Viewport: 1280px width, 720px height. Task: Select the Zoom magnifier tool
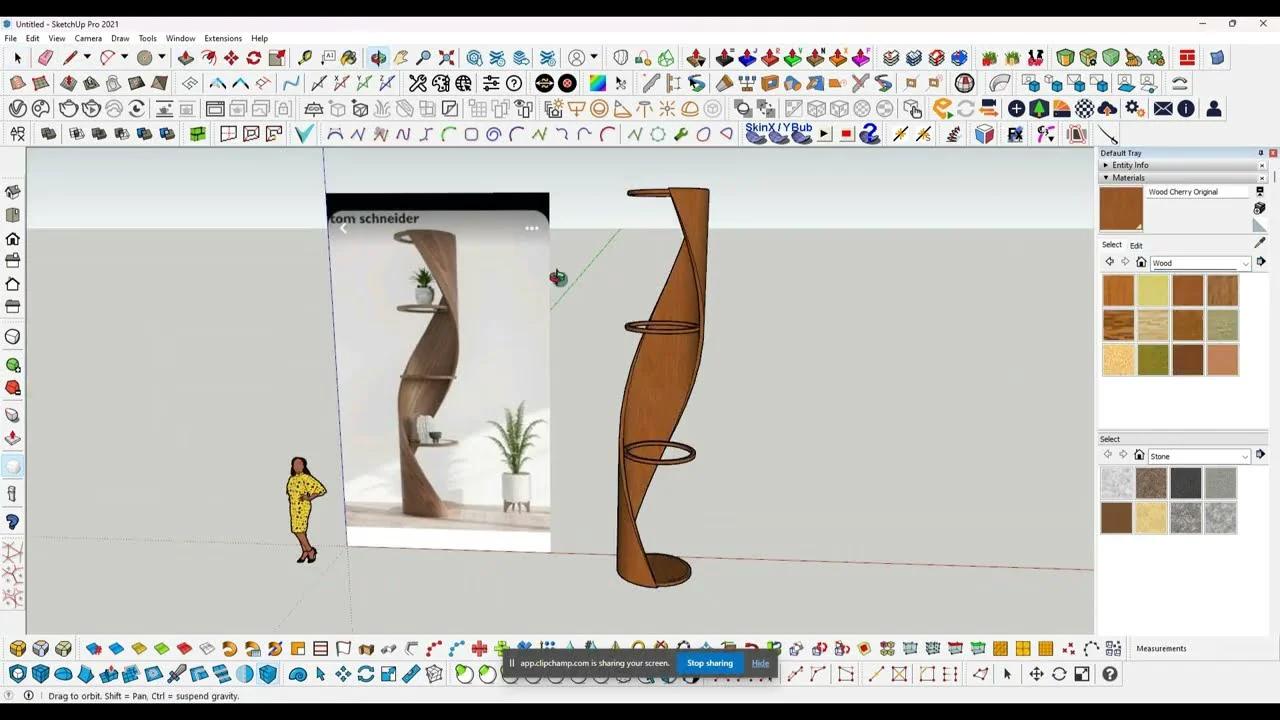click(x=424, y=58)
